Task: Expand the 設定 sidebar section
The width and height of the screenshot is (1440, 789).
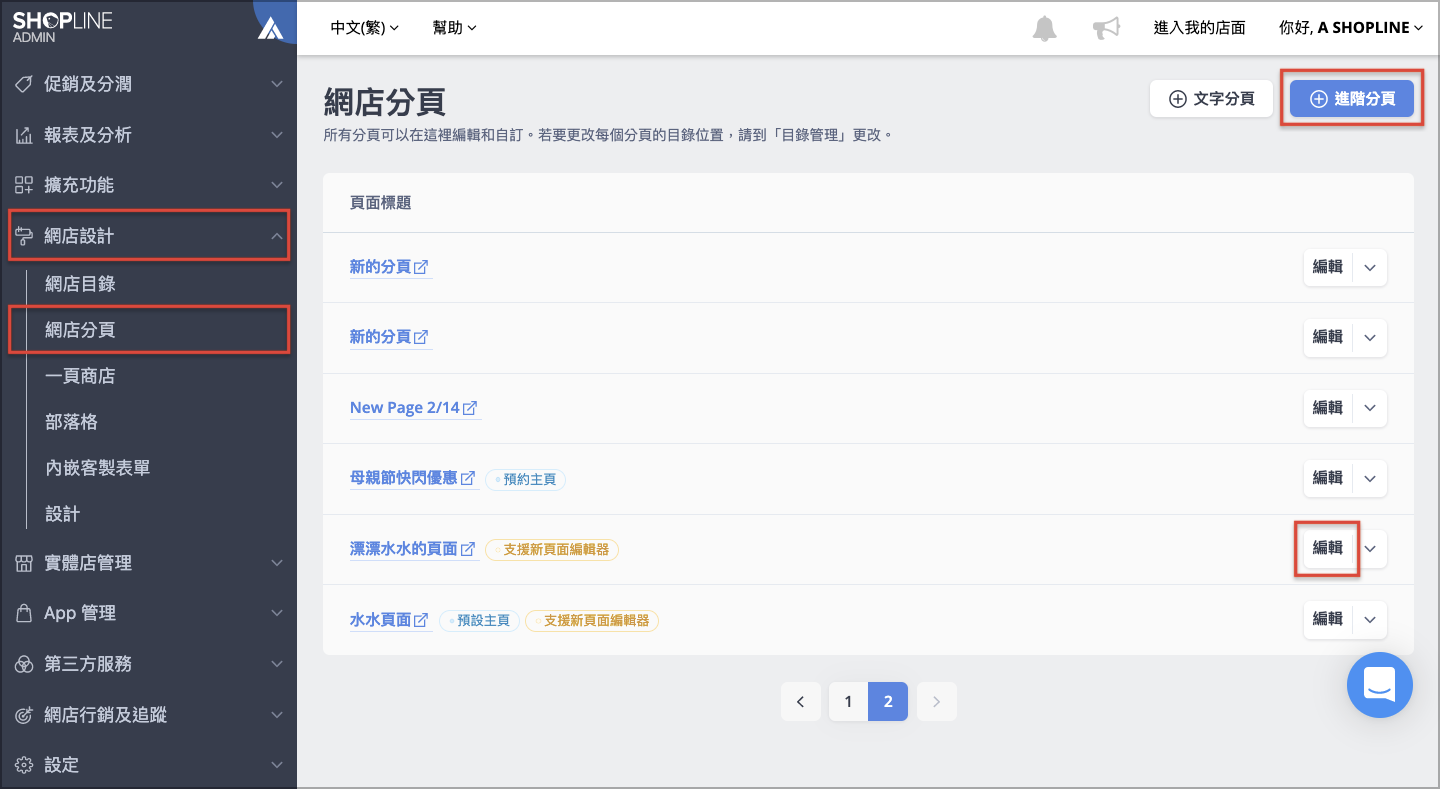Action: click(277, 765)
